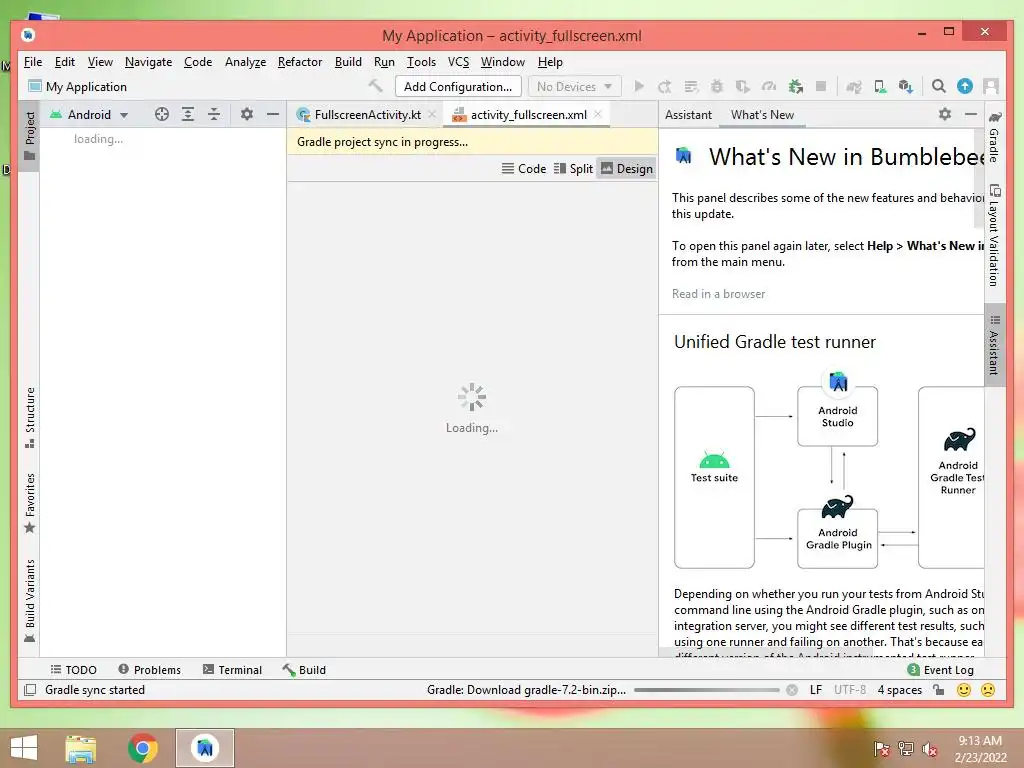Image resolution: width=1024 pixels, height=768 pixels.
Task: Open the Add Configuration dropdown
Action: coord(458,86)
